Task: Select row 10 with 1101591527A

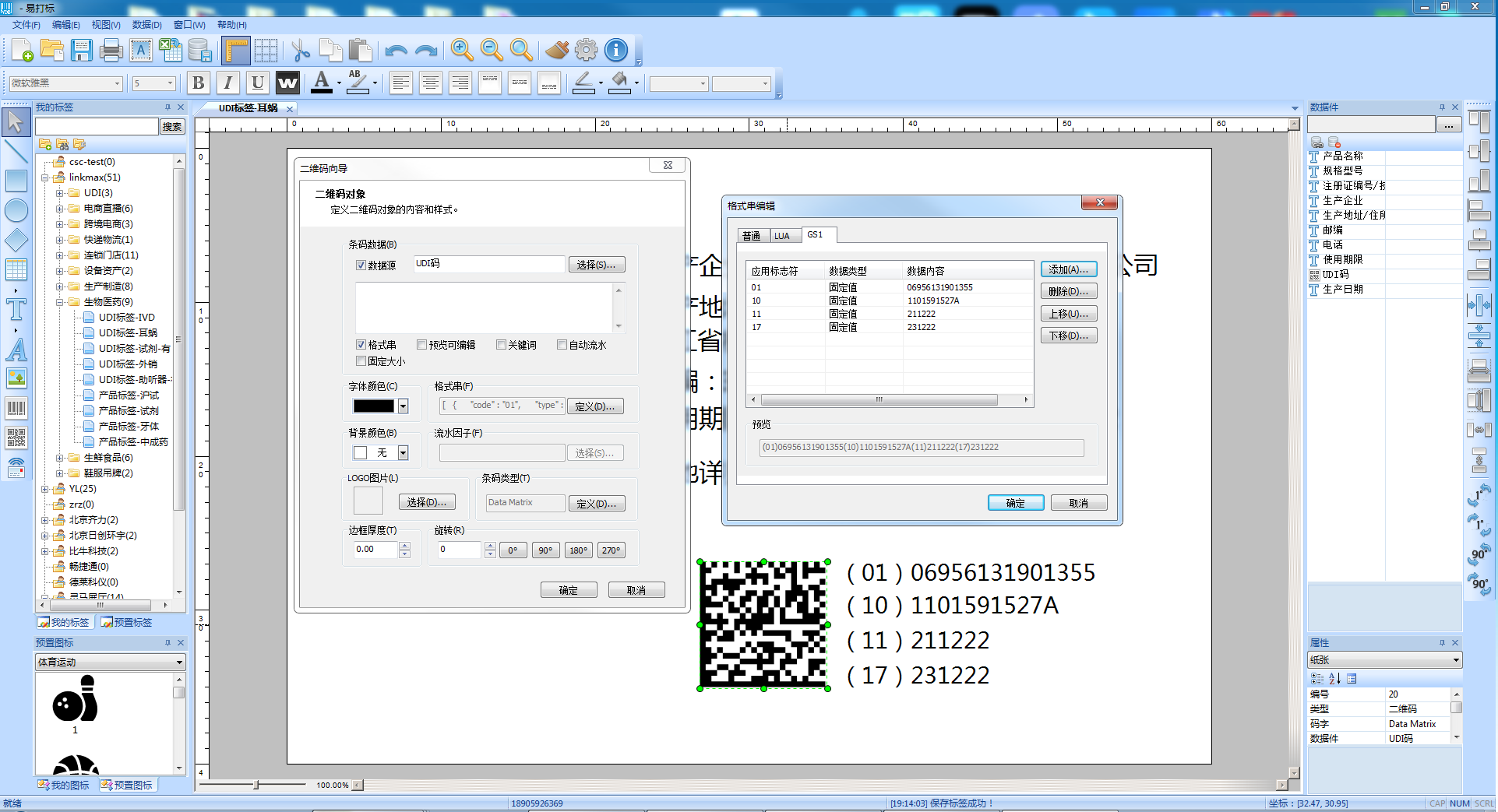Action: click(890, 301)
